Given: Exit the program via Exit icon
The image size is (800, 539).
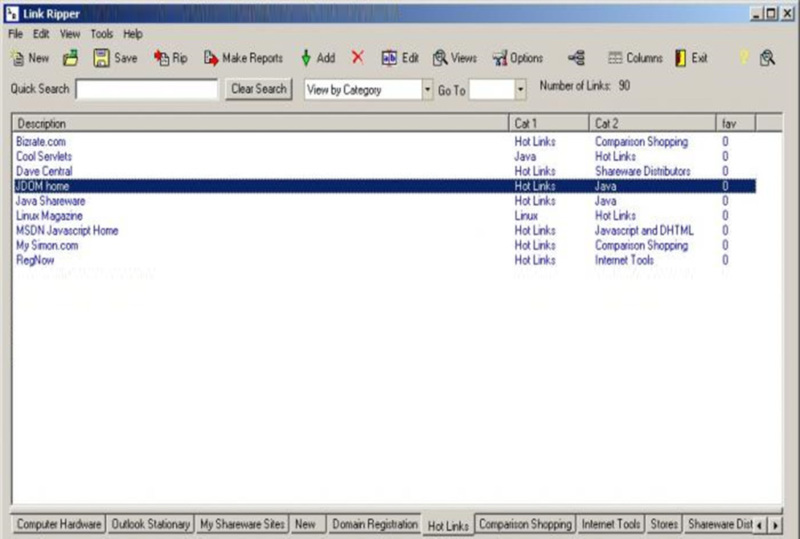Looking at the screenshot, I should tap(681, 58).
